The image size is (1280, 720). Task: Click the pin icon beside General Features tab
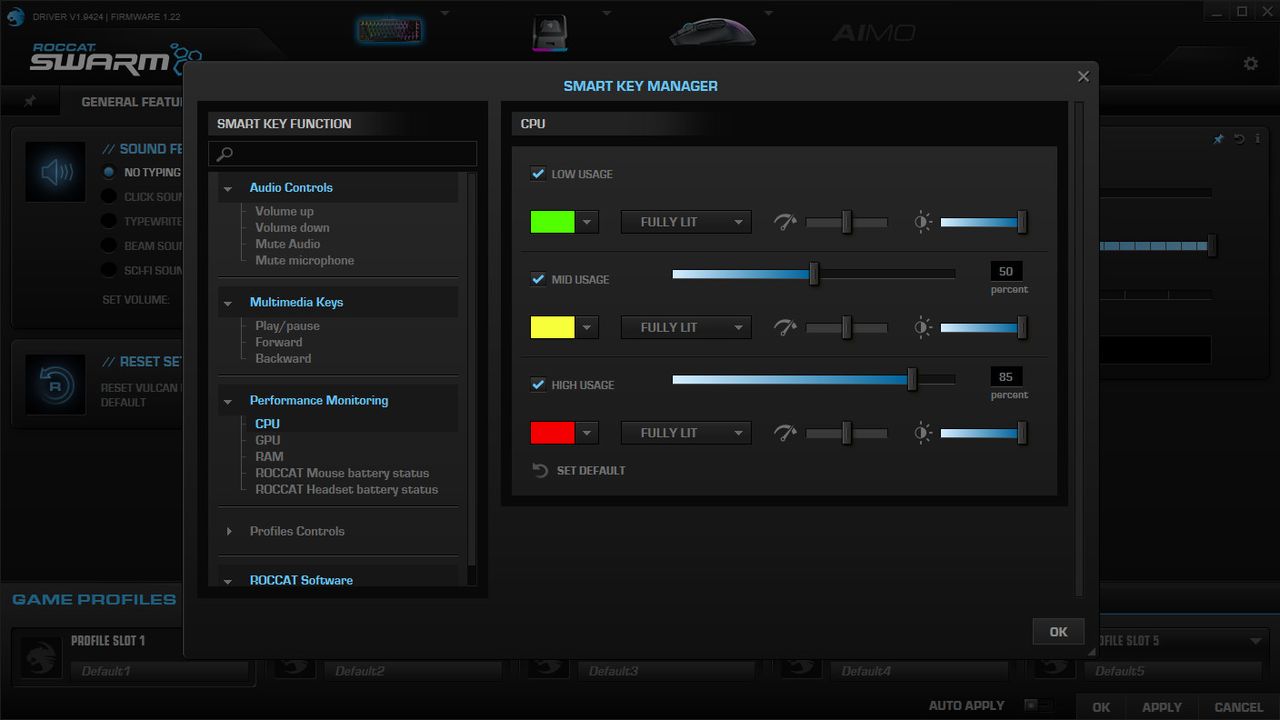[x=30, y=101]
